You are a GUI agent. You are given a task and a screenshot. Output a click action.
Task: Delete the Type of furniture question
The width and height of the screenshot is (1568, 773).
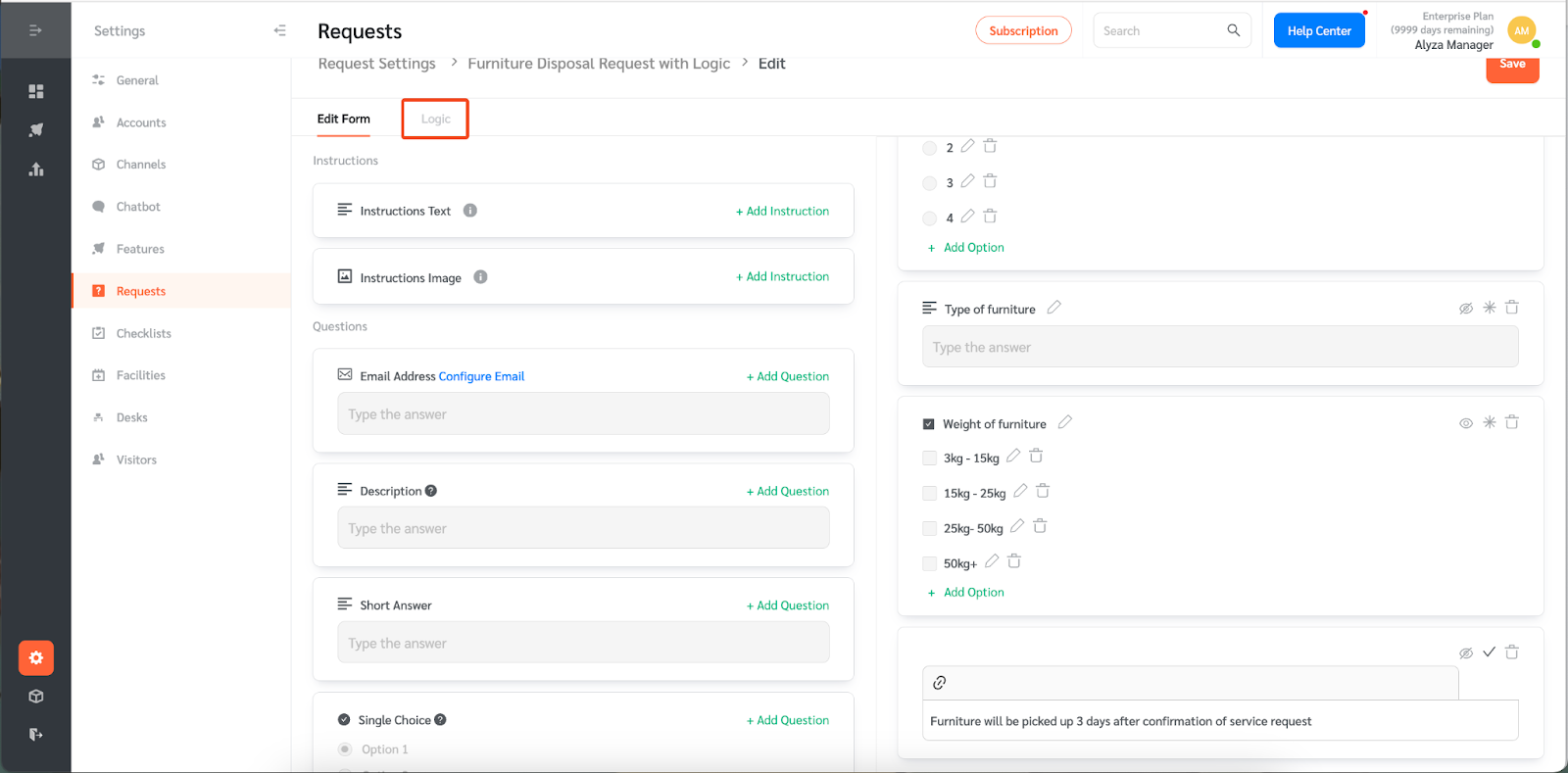[1512, 308]
